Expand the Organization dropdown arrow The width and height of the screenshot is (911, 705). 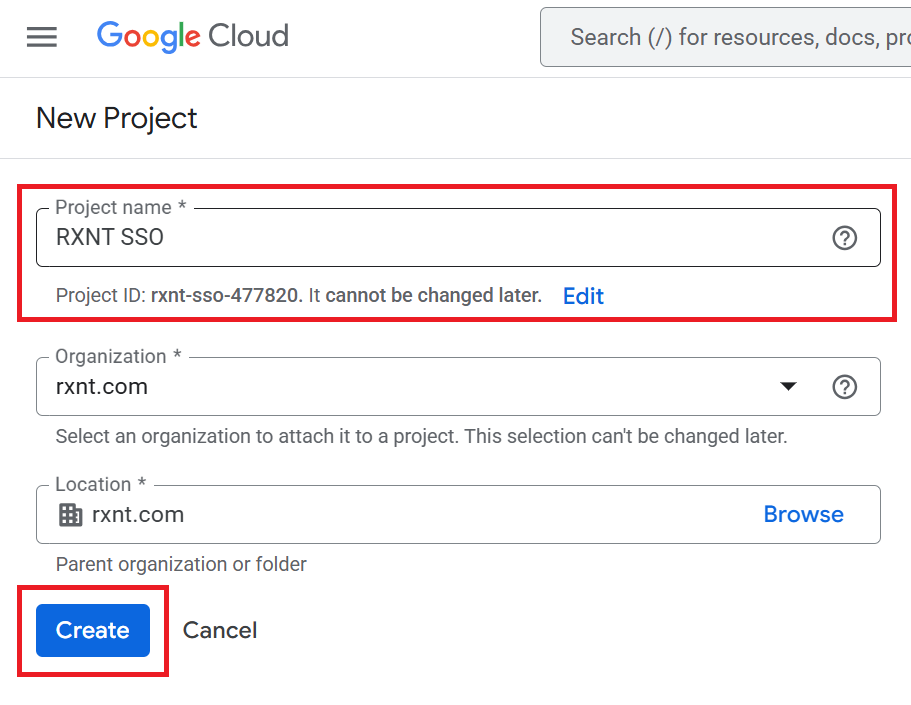coord(788,387)
